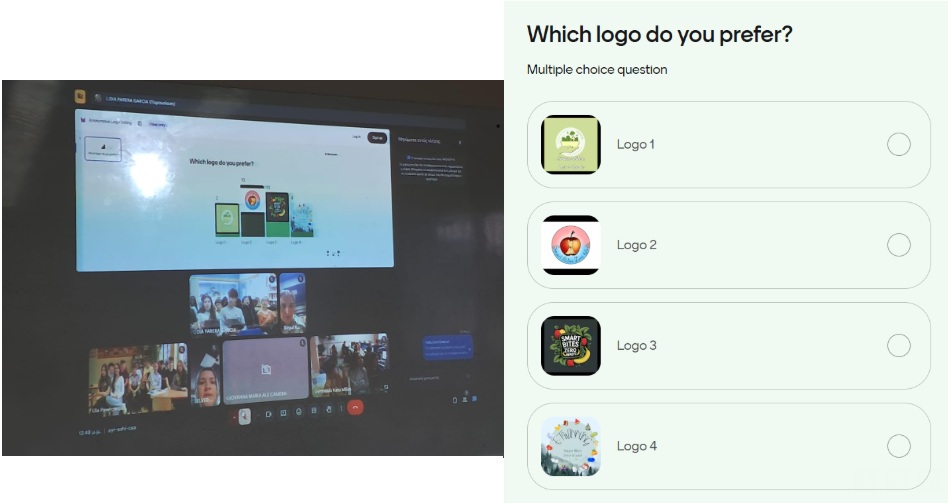
Task: Select the Logo 4 radio option
Action: pos(898,446)
